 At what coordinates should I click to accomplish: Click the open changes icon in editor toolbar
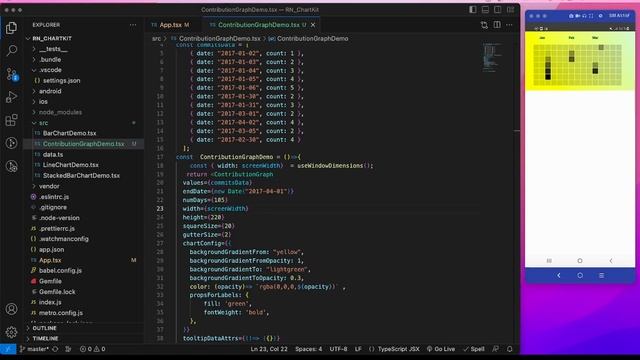point(484,25)
